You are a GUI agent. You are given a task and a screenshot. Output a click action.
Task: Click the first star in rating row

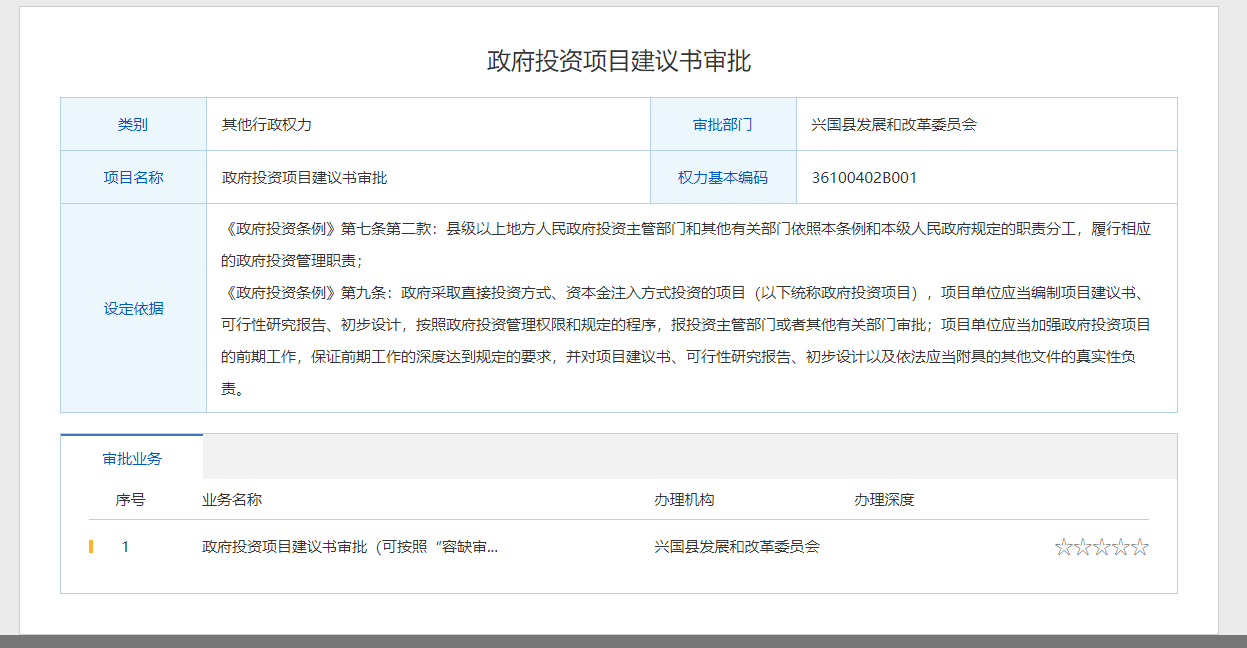(x=1063, y=547)
